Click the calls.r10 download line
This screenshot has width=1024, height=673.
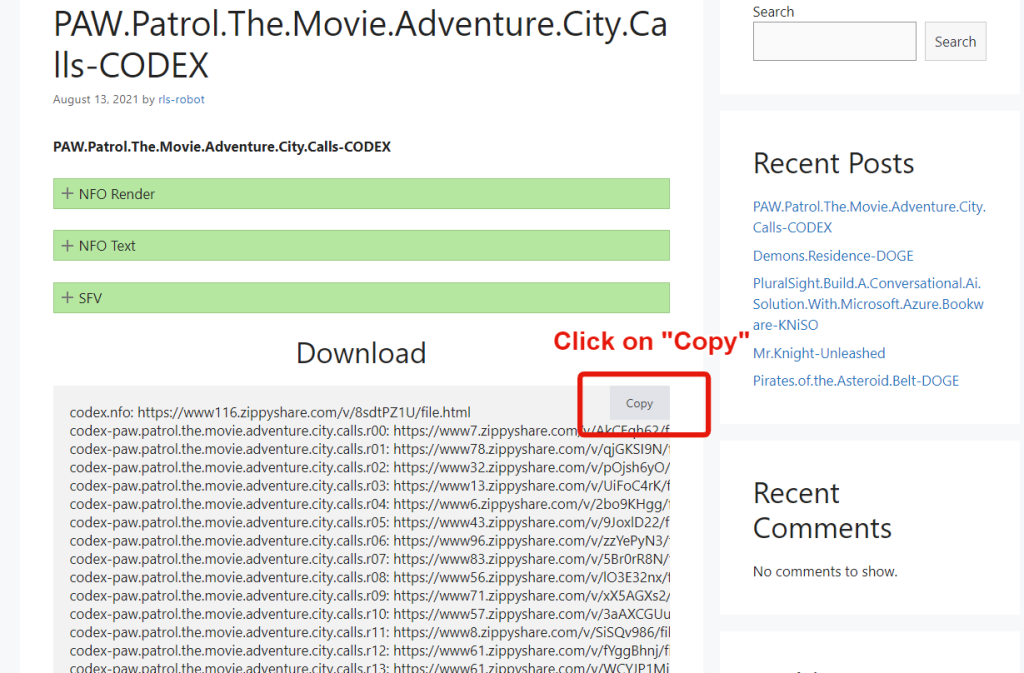tap(370, 614)
